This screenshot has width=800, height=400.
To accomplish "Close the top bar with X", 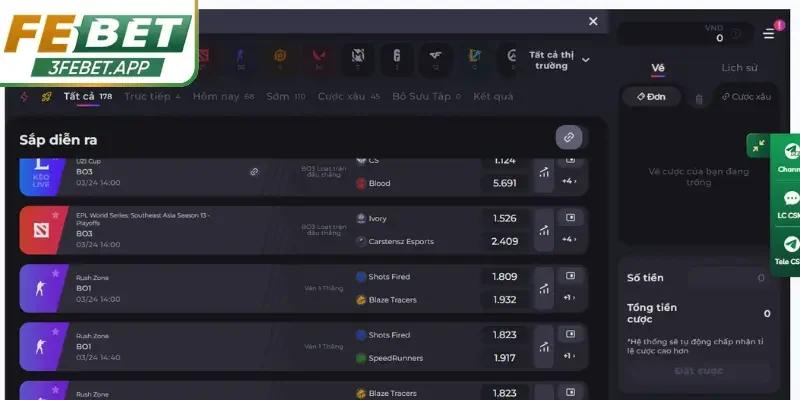I will click(593, 21).
